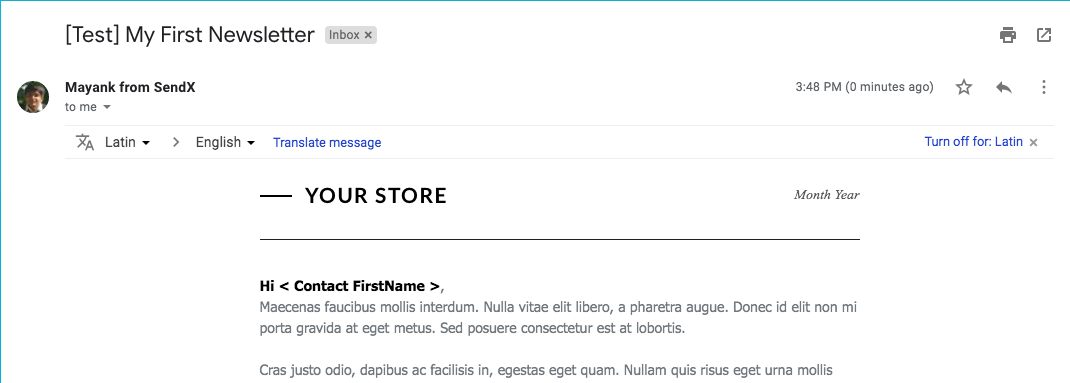Open email in new window icon
This screenshot has height=383, width=1070.
click(1044, 35)
